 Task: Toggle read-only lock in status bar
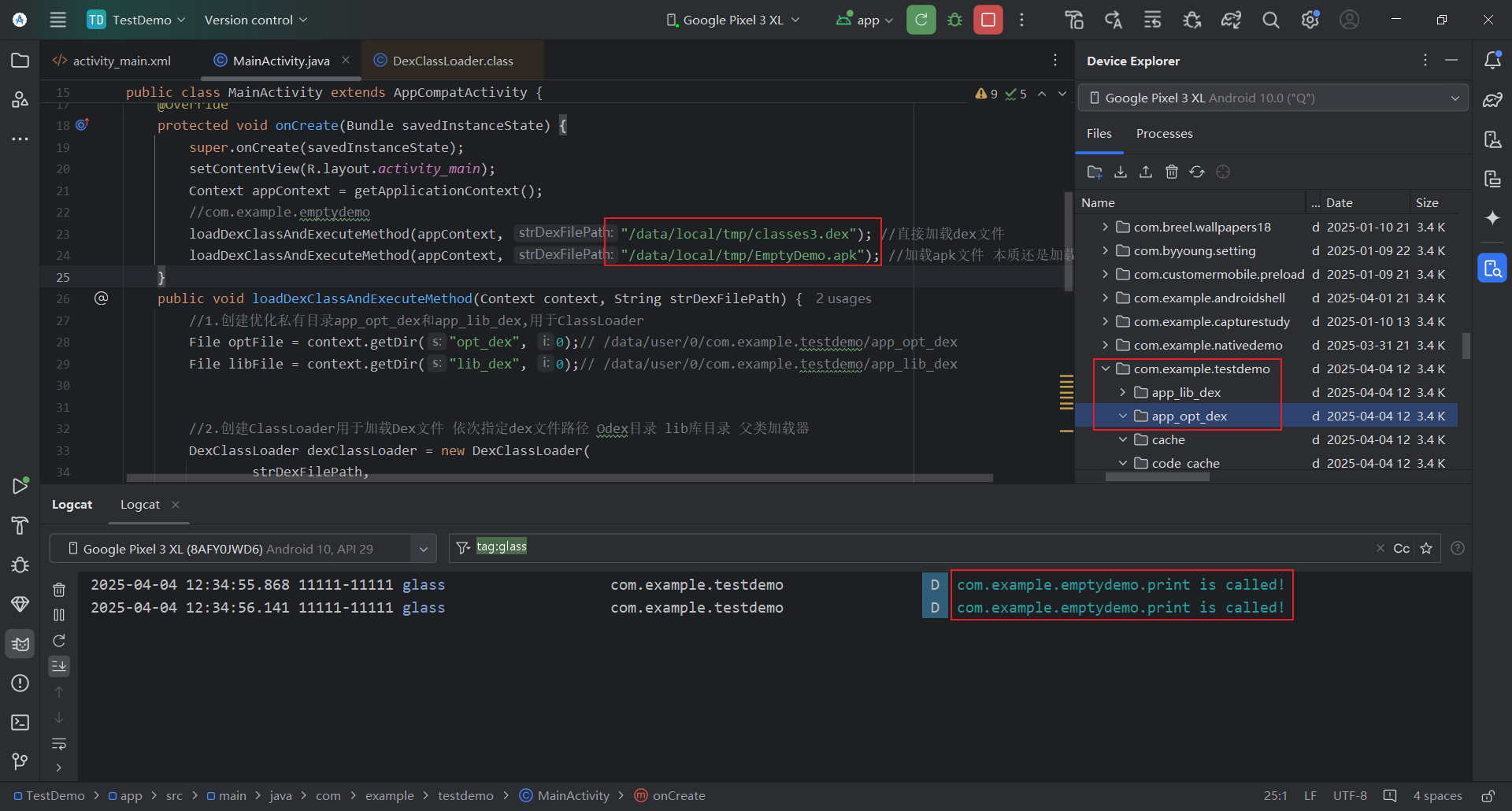1488,796
